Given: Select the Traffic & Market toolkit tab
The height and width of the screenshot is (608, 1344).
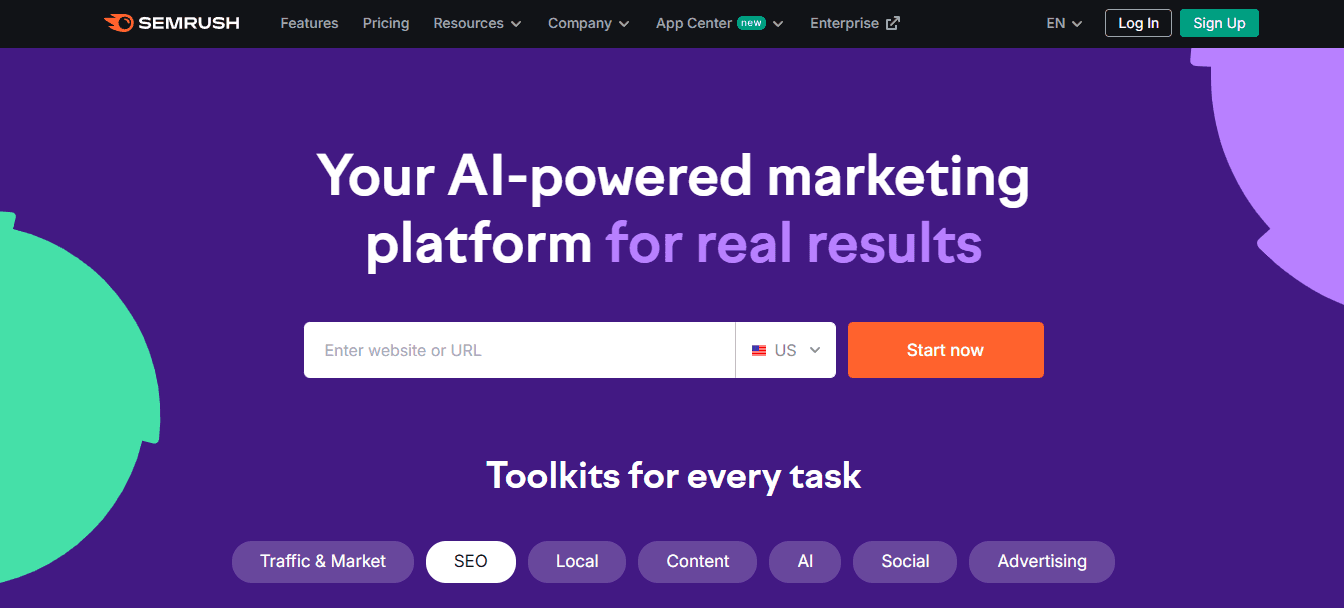Looking at the screenshot, I should (x=323, y=561).
